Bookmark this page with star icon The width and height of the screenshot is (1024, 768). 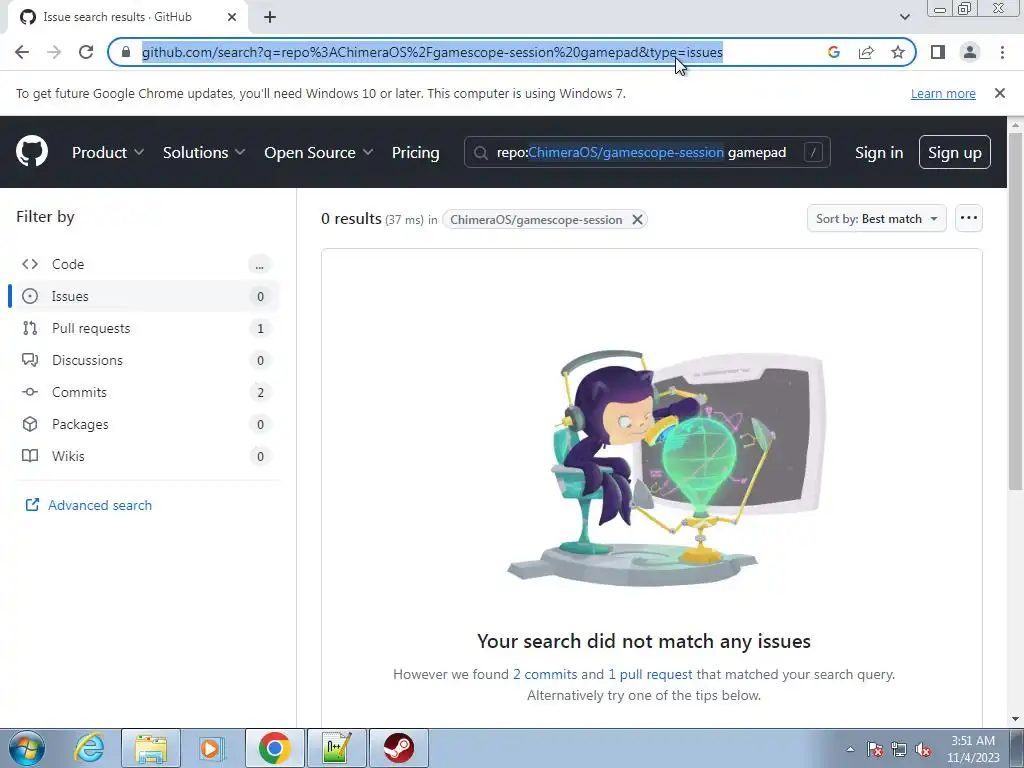click(898, 52)
